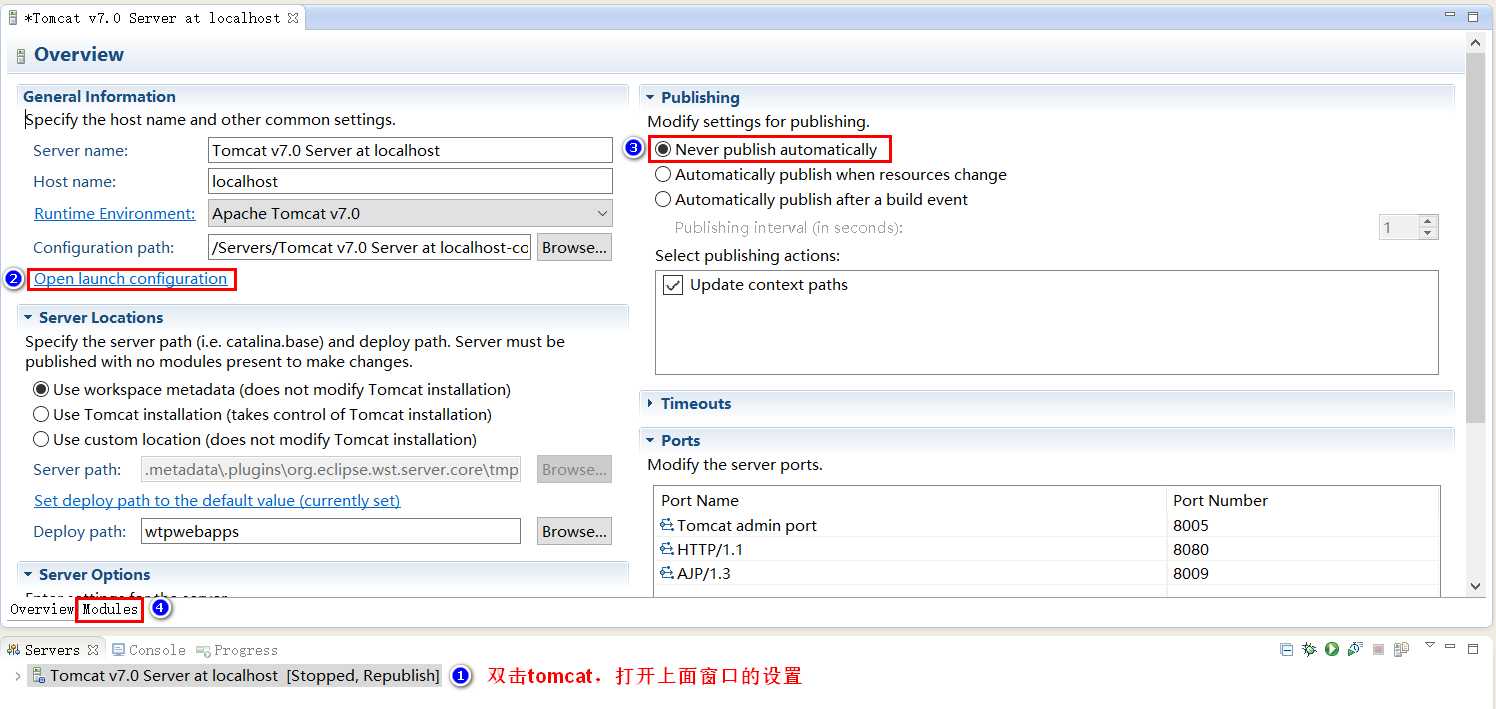Image resolution: width=1496 pixels, height=709 pixels.
Task: Close the Servers view tab
Action: coord(93,650)
